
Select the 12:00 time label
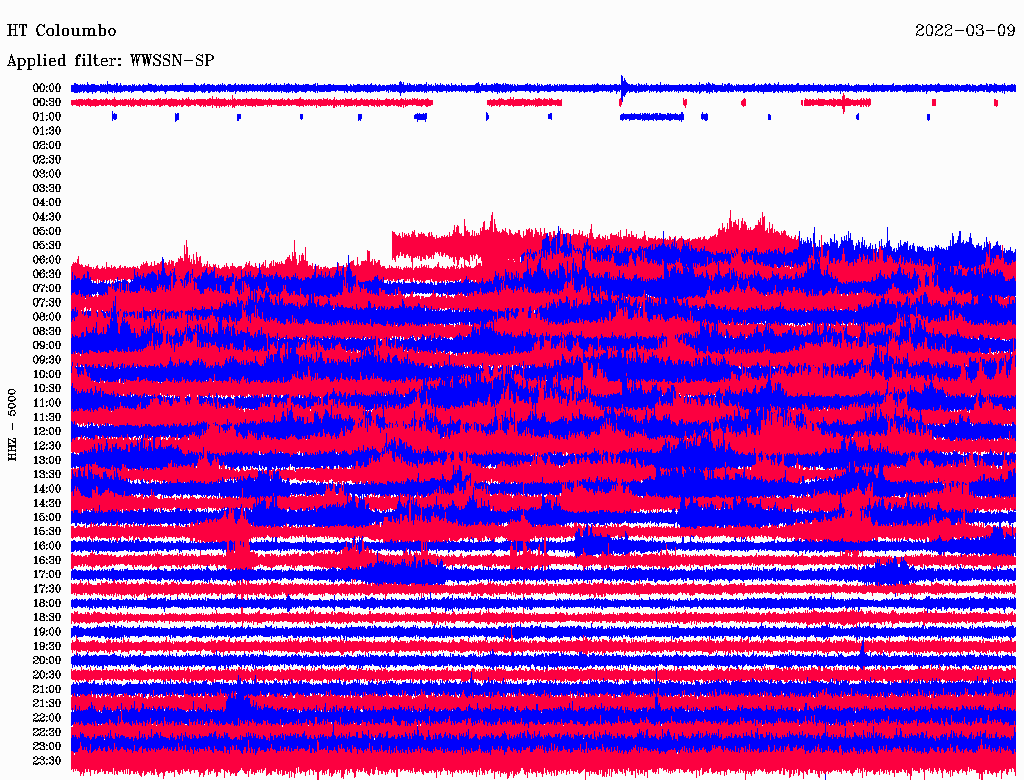47,431
